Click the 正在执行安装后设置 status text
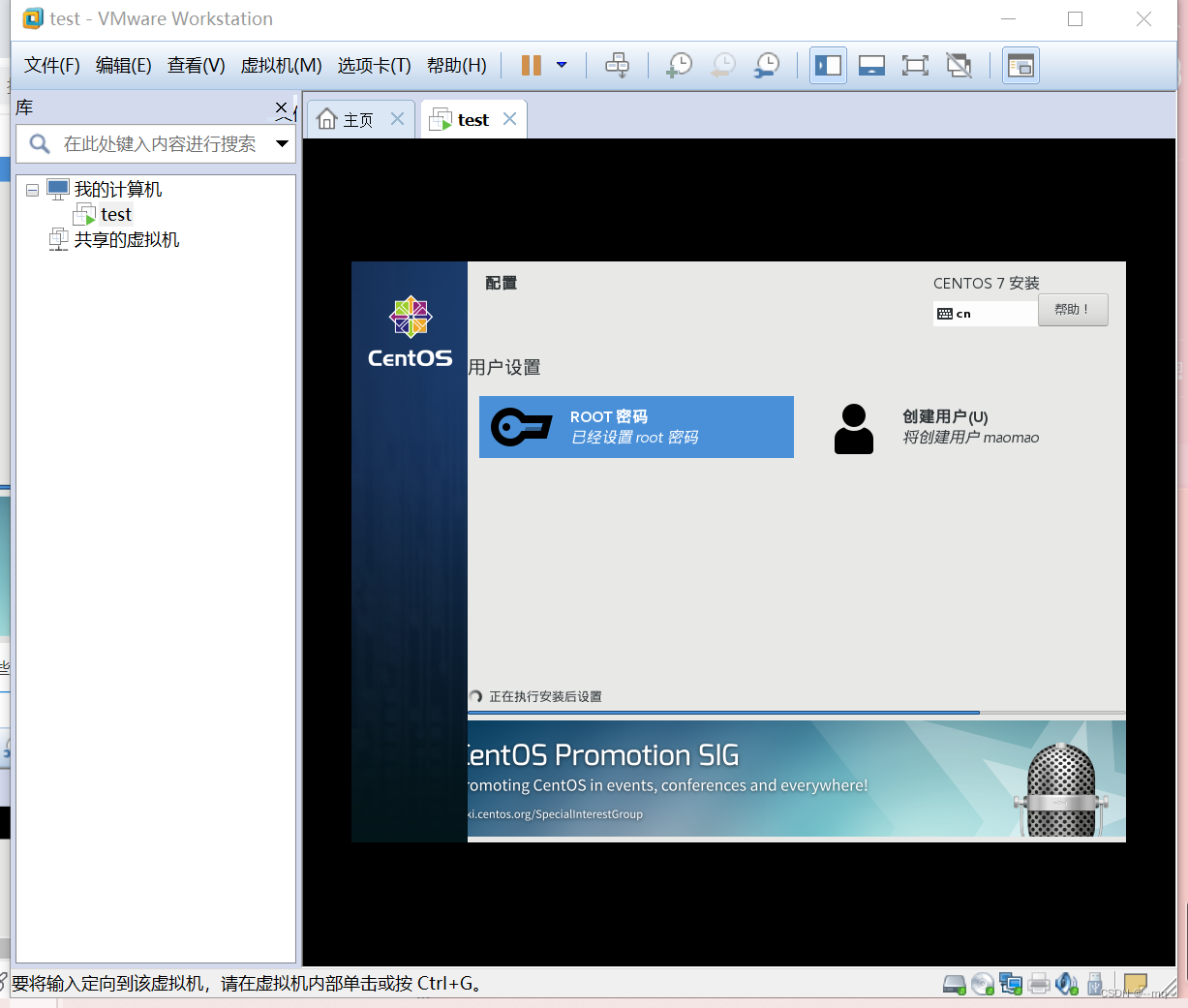The image size is (1188, 1008). pos(545,696)
